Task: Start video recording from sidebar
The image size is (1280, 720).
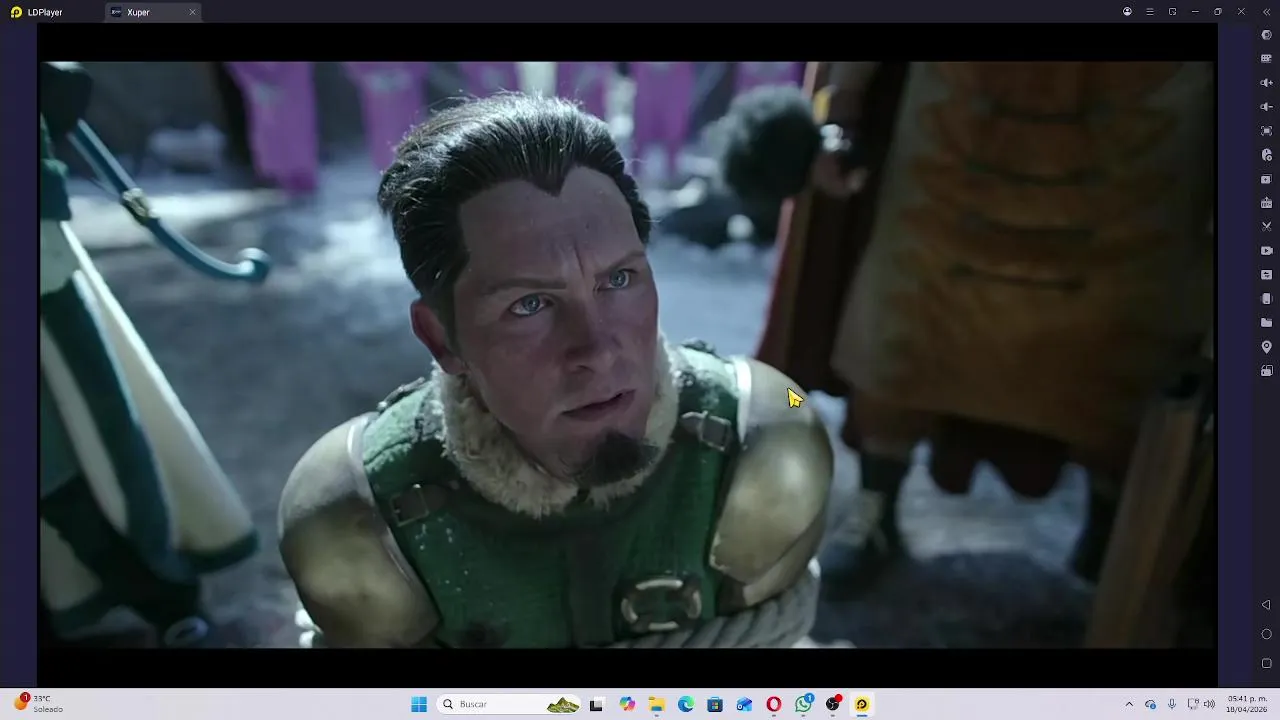Action: pos(1266,251)
